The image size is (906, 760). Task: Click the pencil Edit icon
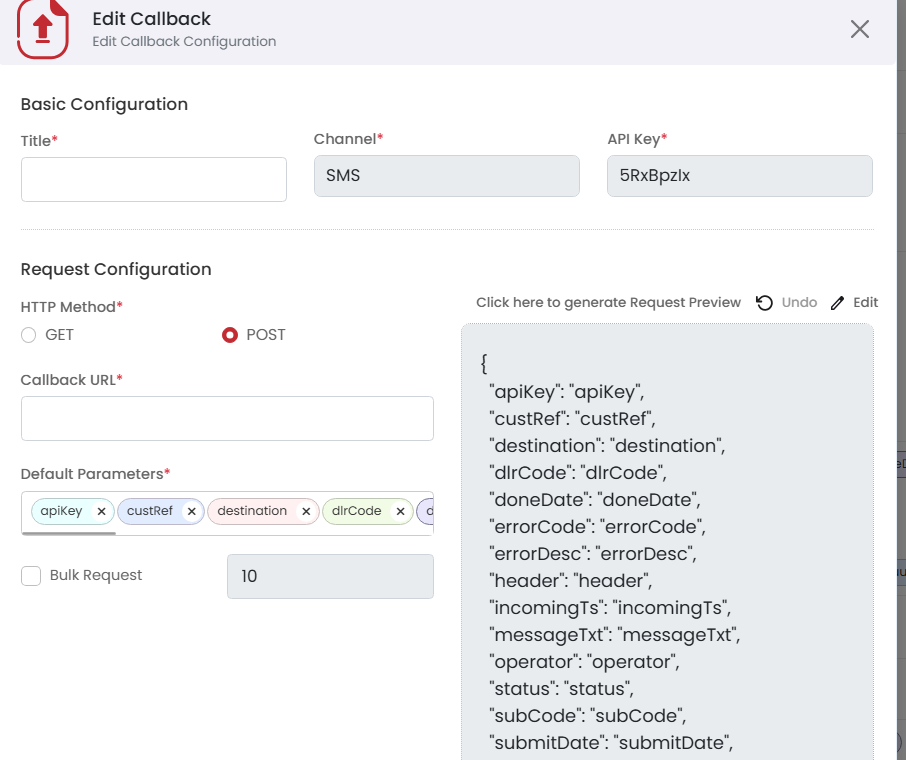pyautogui.click(x=837, y=303)
